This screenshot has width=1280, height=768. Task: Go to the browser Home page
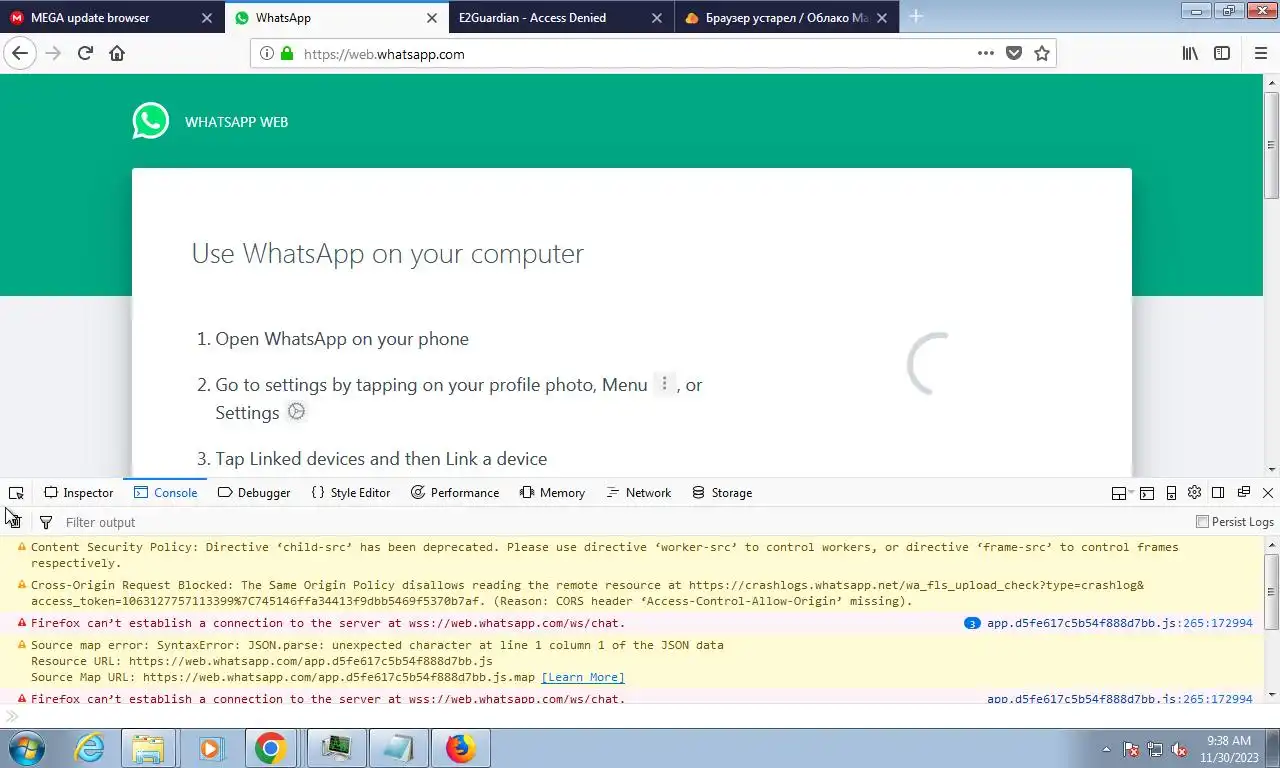117,54
